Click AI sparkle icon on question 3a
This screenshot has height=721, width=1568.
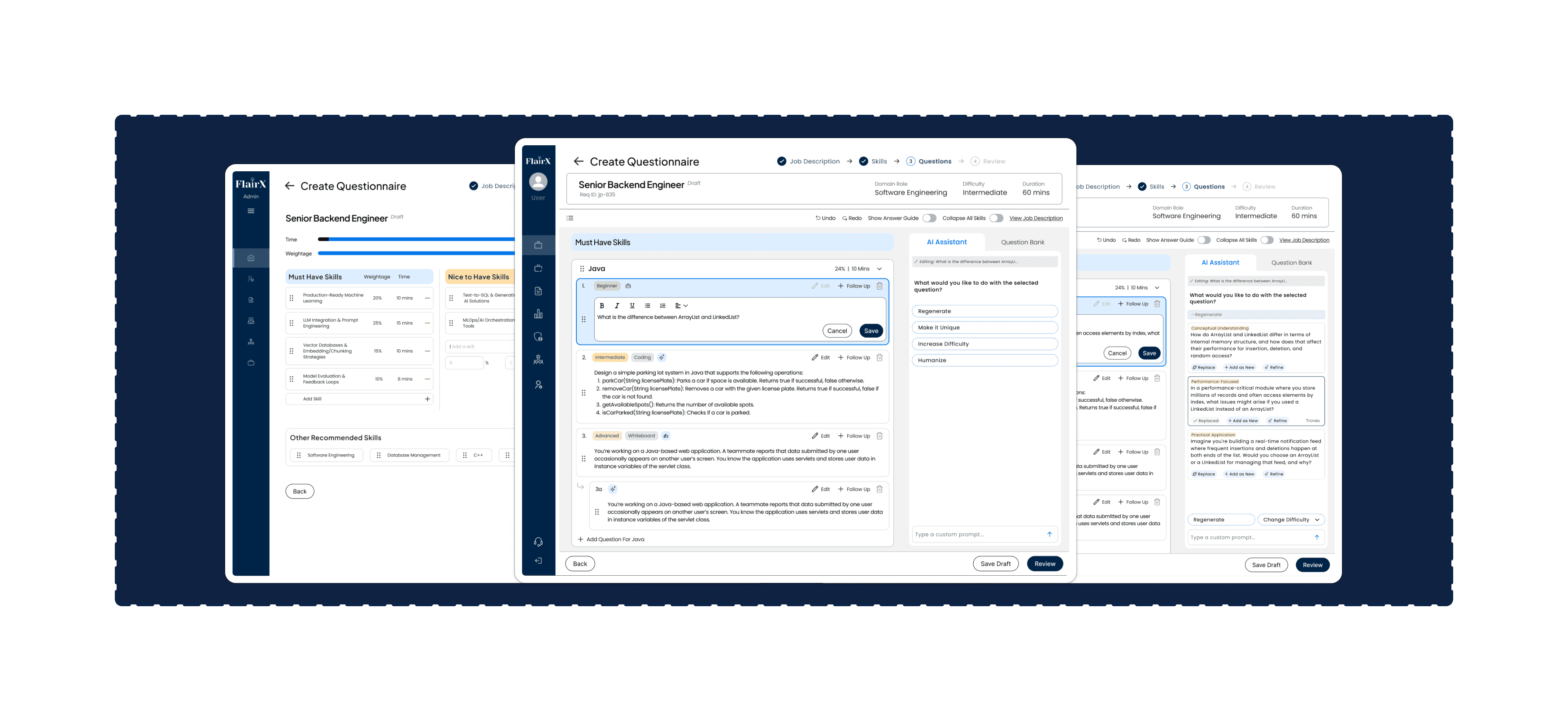[613, 489]
